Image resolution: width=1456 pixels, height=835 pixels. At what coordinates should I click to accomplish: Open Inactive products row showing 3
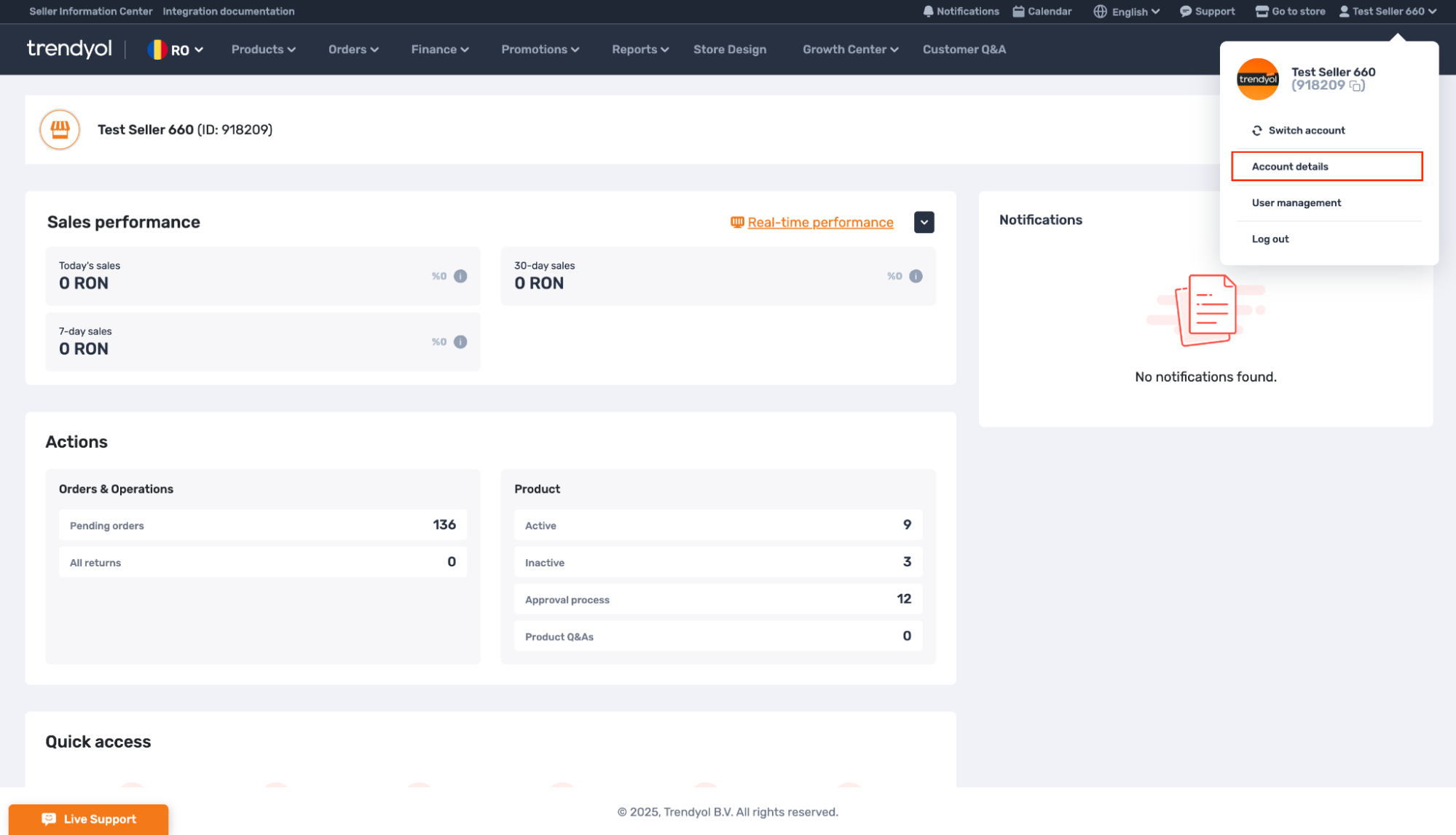[x=718, y=562]
